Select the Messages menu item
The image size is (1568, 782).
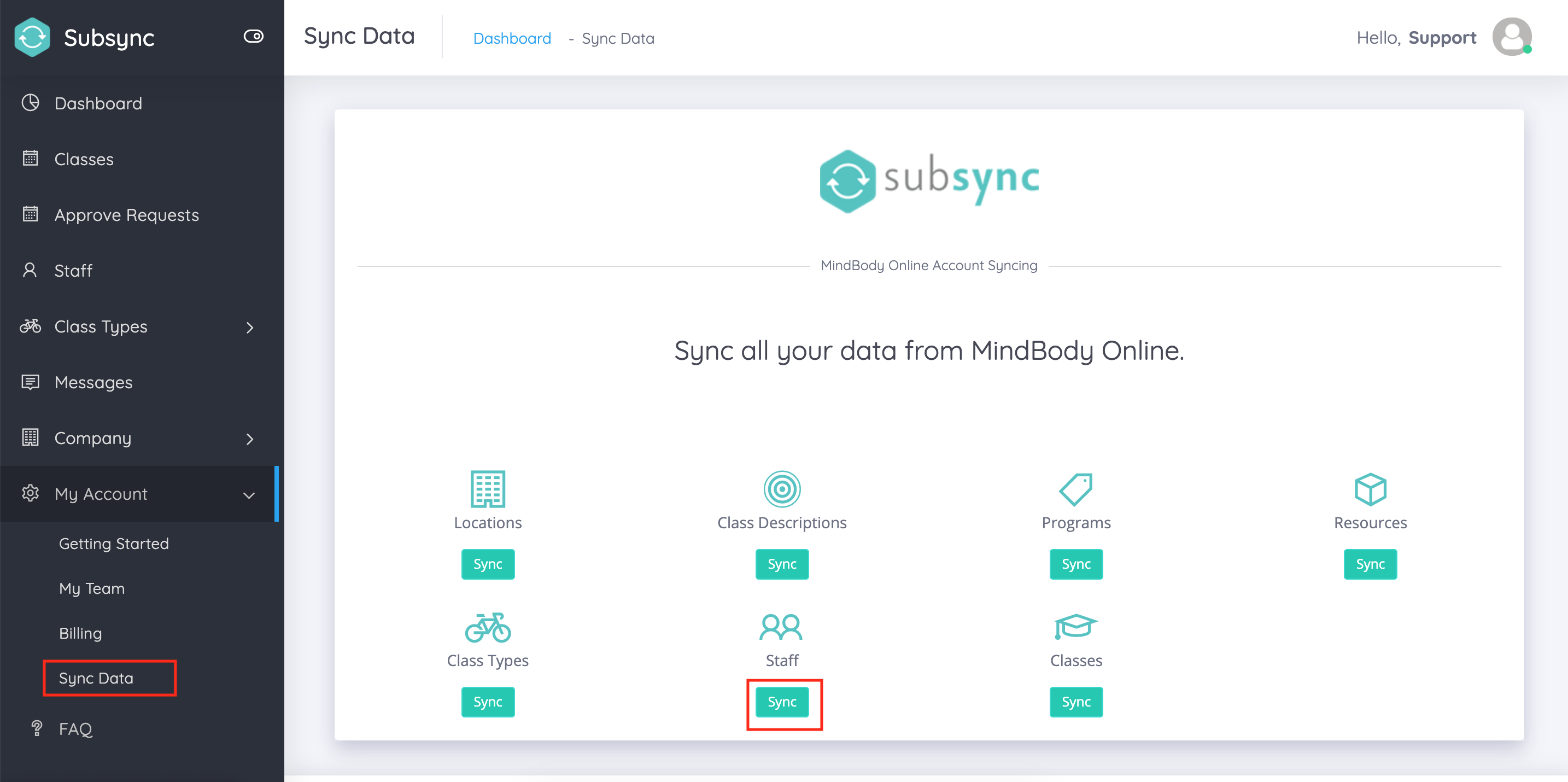point(93,382)
